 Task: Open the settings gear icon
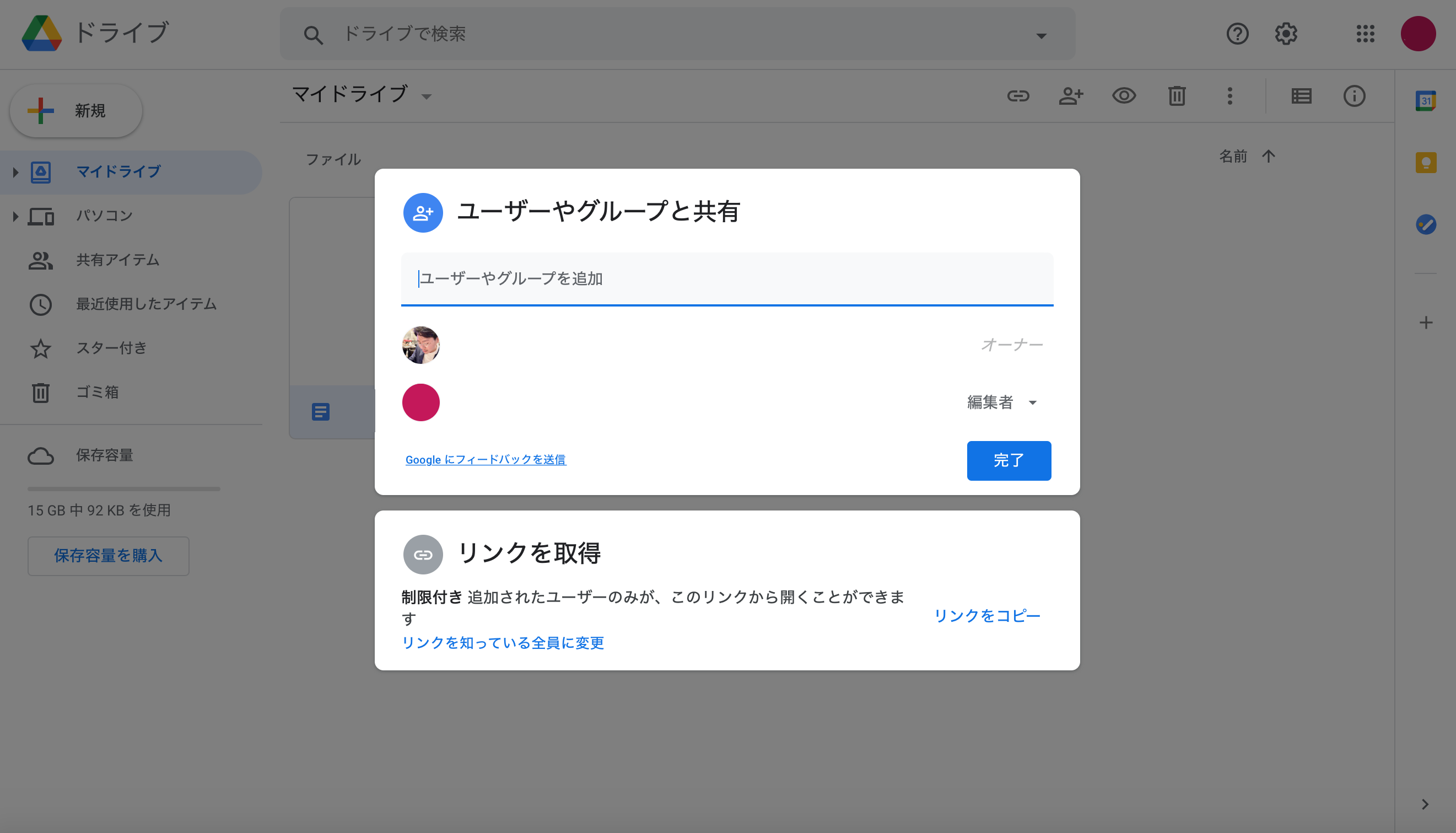point(1286,34)
